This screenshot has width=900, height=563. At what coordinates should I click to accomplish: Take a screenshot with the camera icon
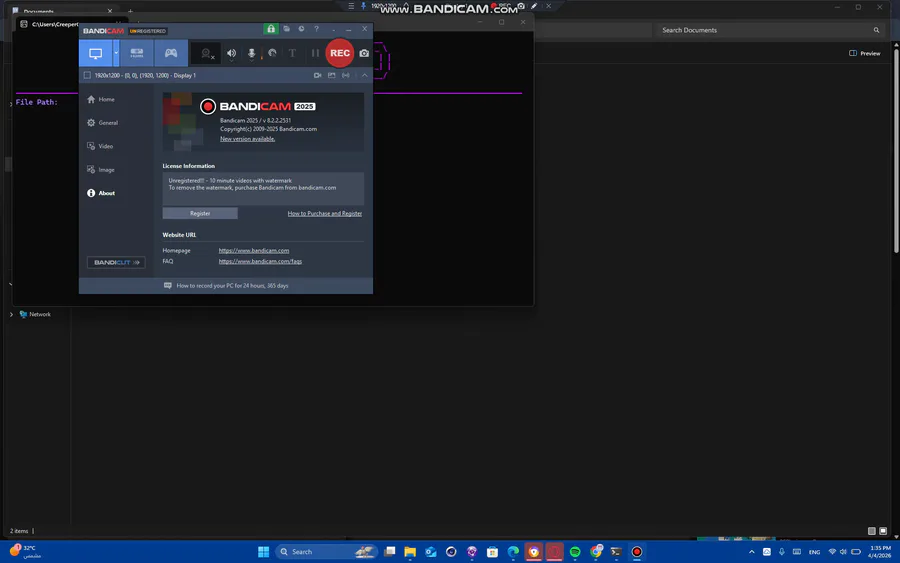click(x=364, y=53)
